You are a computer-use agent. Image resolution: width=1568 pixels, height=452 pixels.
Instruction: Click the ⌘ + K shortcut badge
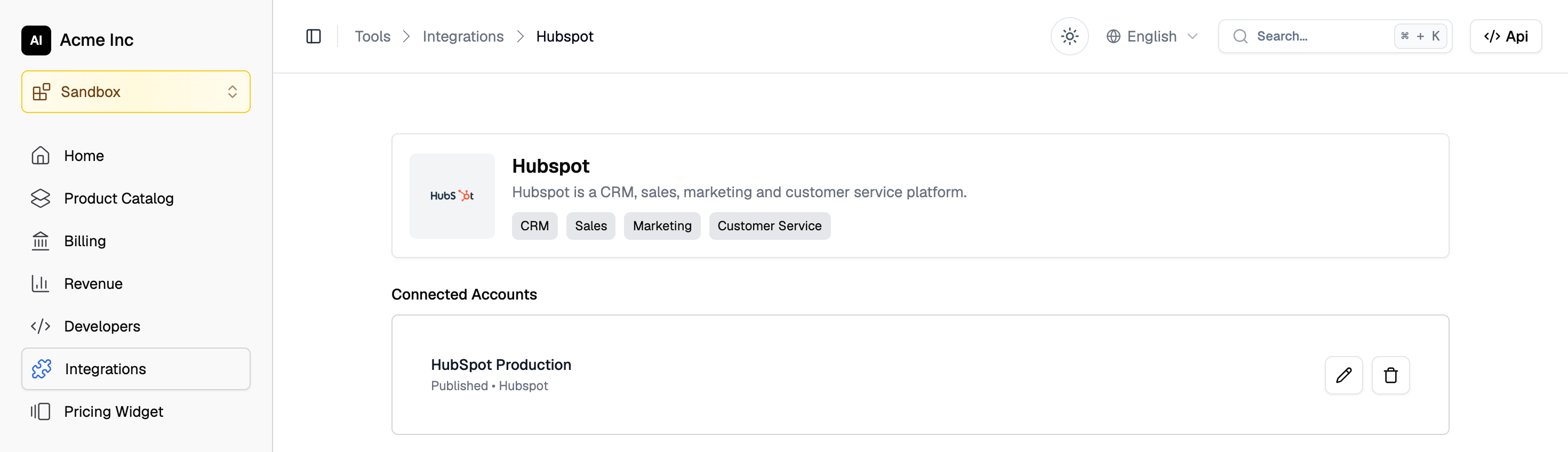(1420, 36)
